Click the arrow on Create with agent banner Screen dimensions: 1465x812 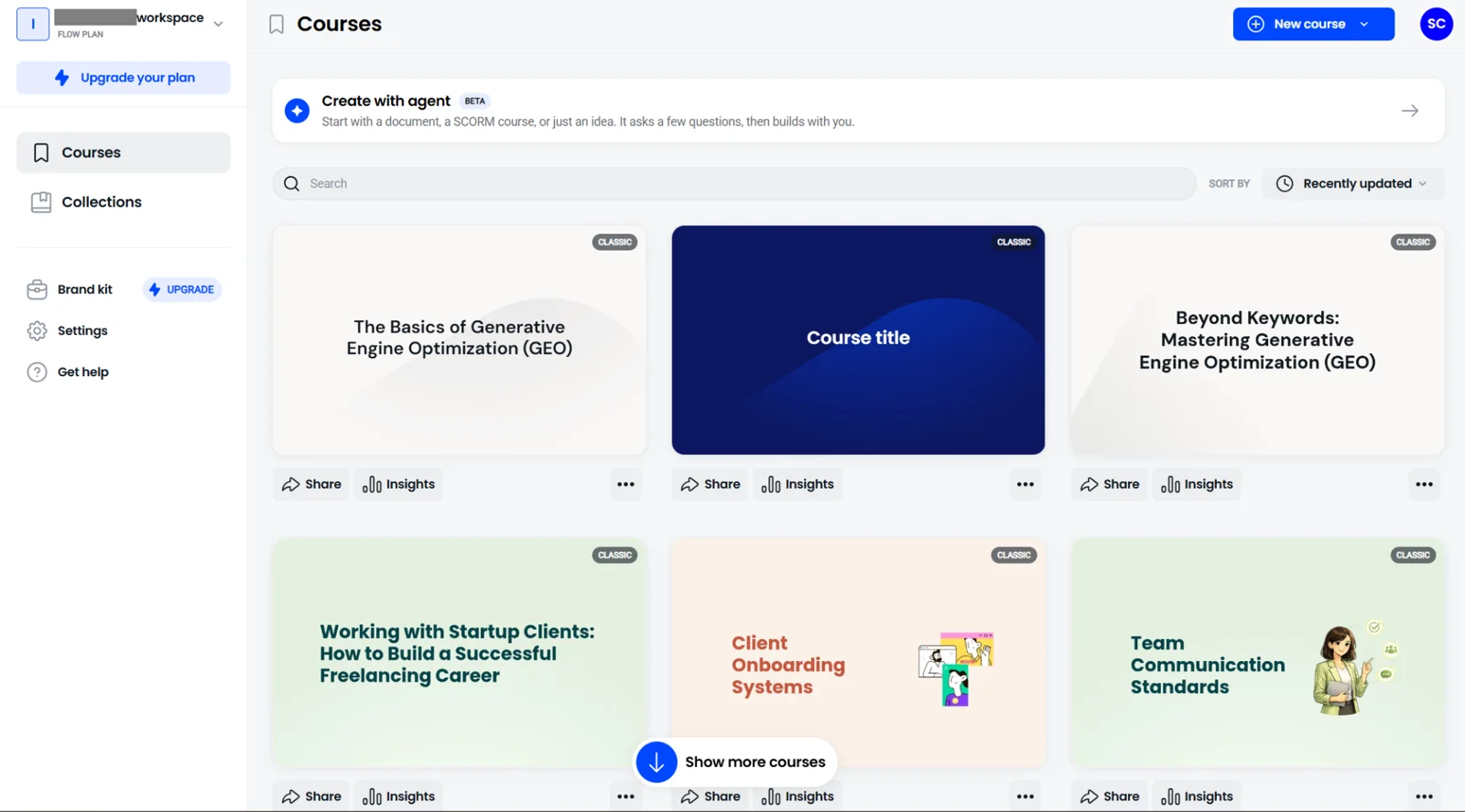1409,111
